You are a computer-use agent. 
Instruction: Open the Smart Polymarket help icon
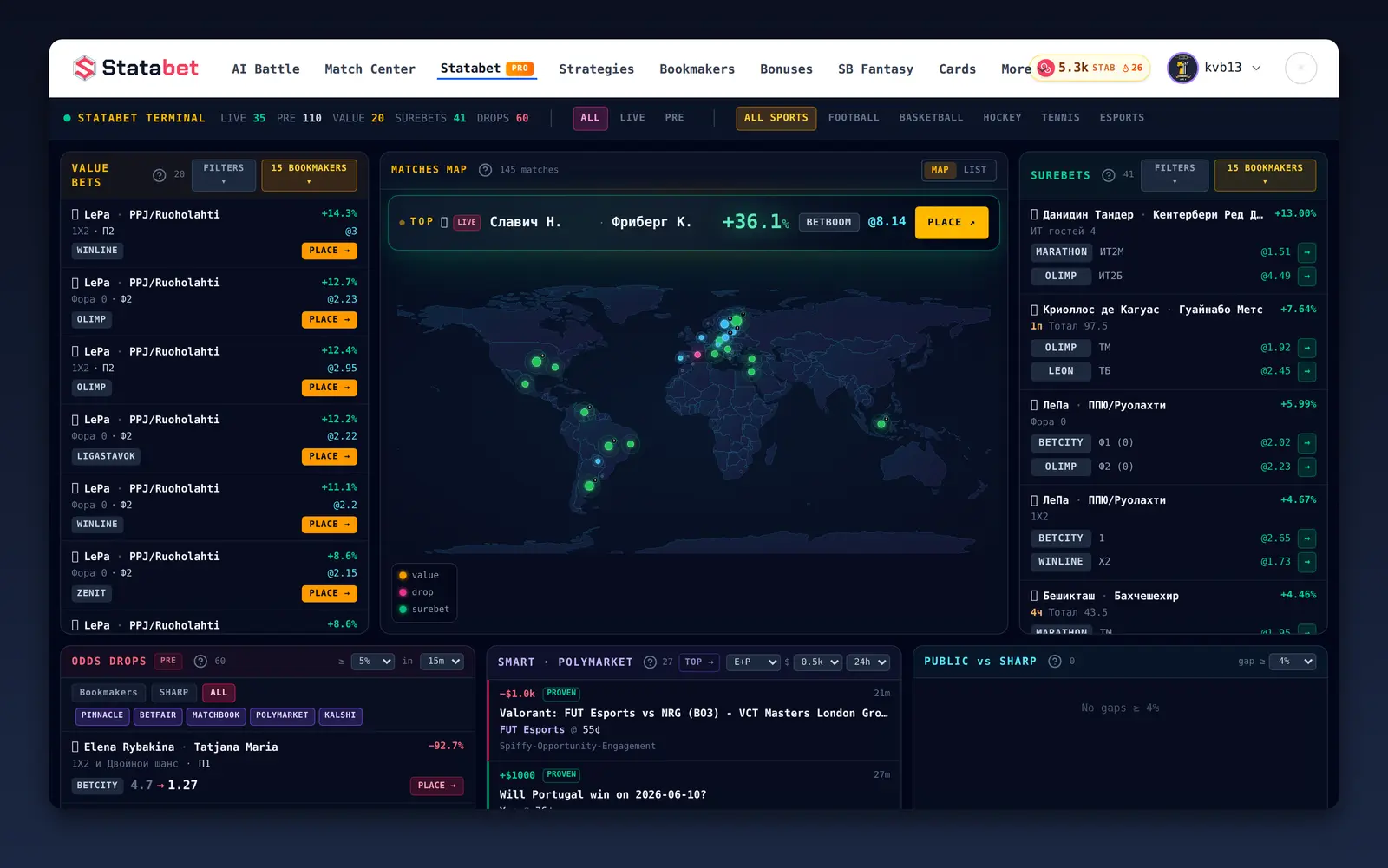(x=650, y=662)
